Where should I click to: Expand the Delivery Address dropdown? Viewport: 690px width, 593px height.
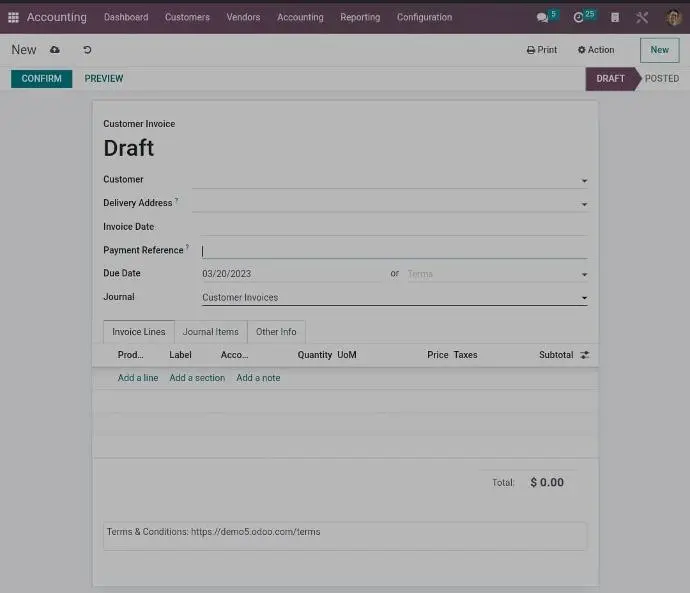pos(584,204)
